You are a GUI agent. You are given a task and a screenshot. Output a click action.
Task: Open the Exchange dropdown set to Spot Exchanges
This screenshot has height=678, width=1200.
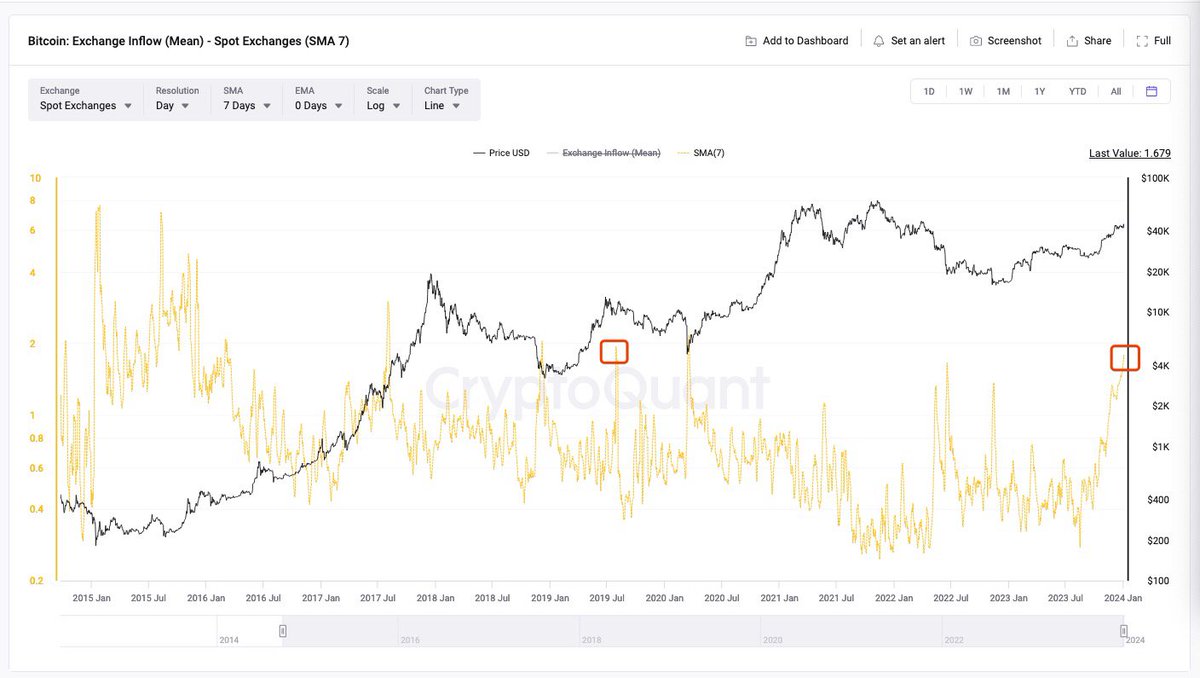tap(86, 99)
